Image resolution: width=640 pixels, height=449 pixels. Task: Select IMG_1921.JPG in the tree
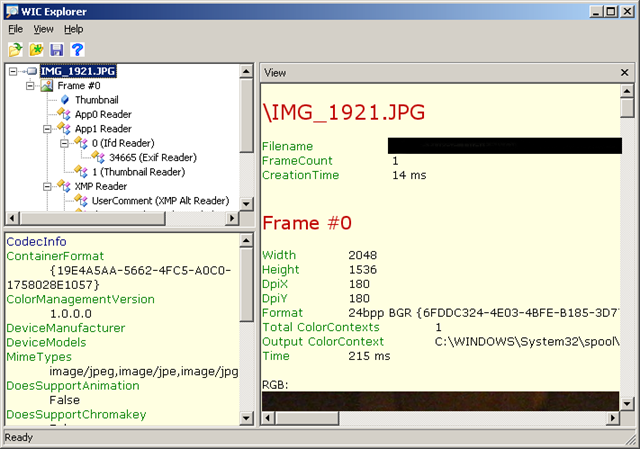click(x=78, y=71)
